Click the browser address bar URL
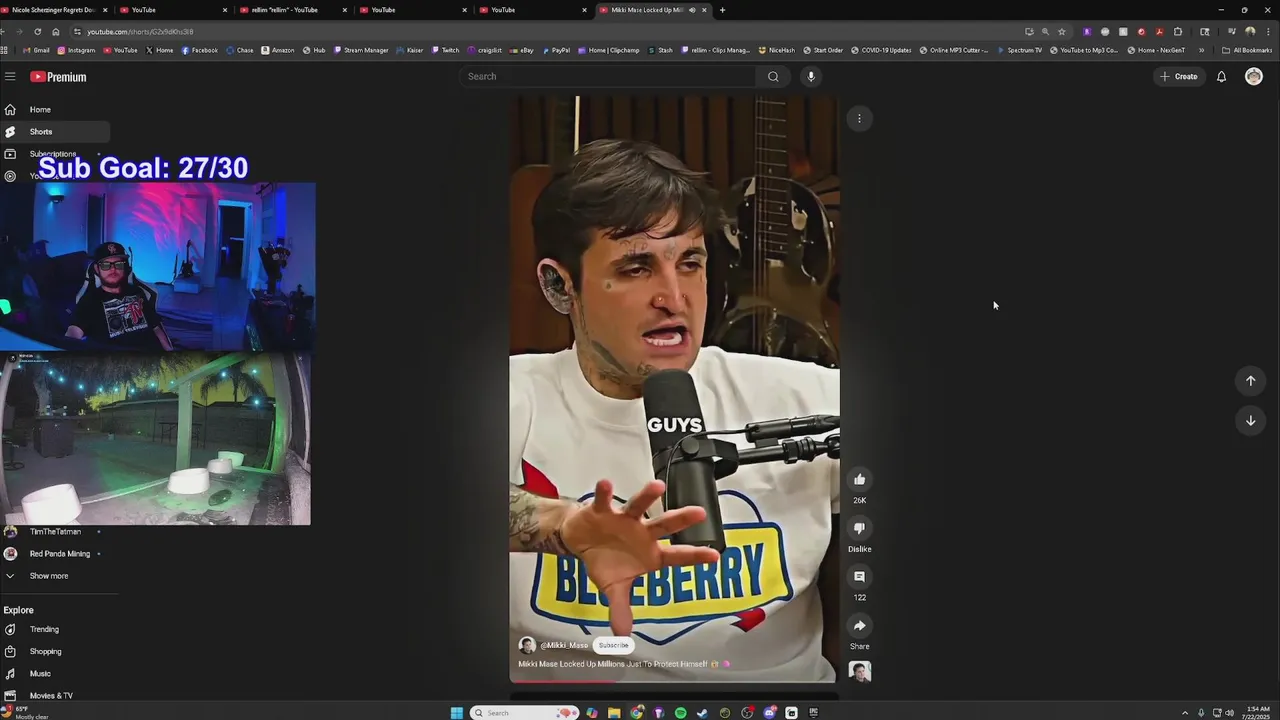The height and width of the screenshot is (720, 1280). coord(140,32)
